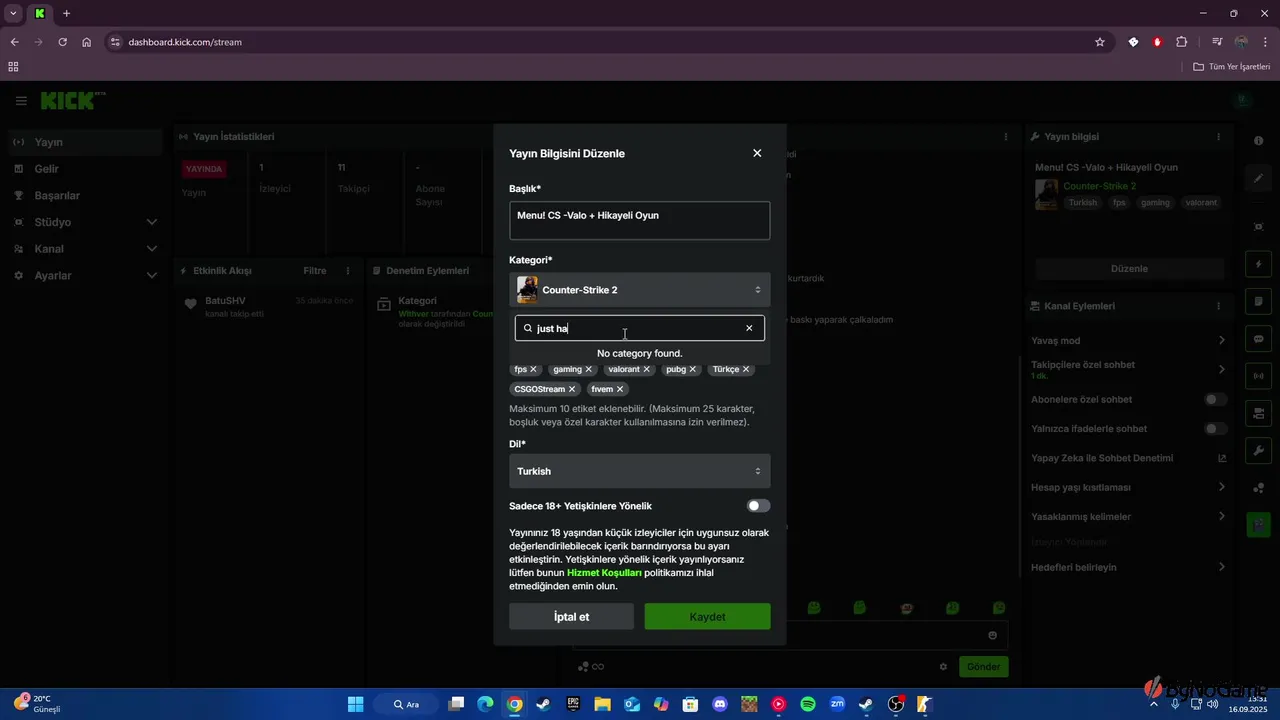Toggle Abonelere özel sohbet switch

[1216, 400]
